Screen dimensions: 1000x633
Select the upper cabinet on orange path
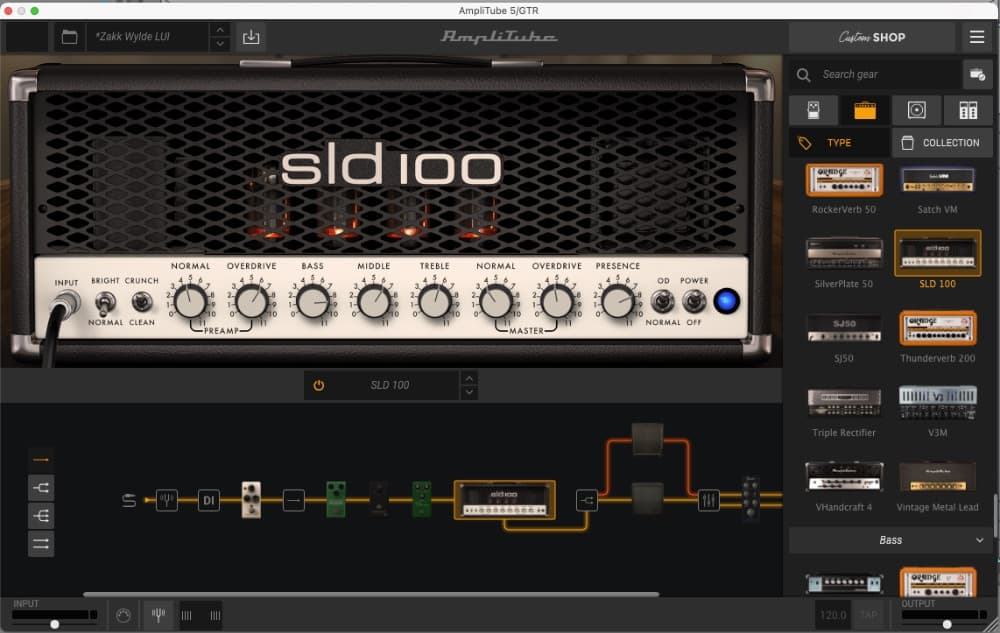(647, 439)
